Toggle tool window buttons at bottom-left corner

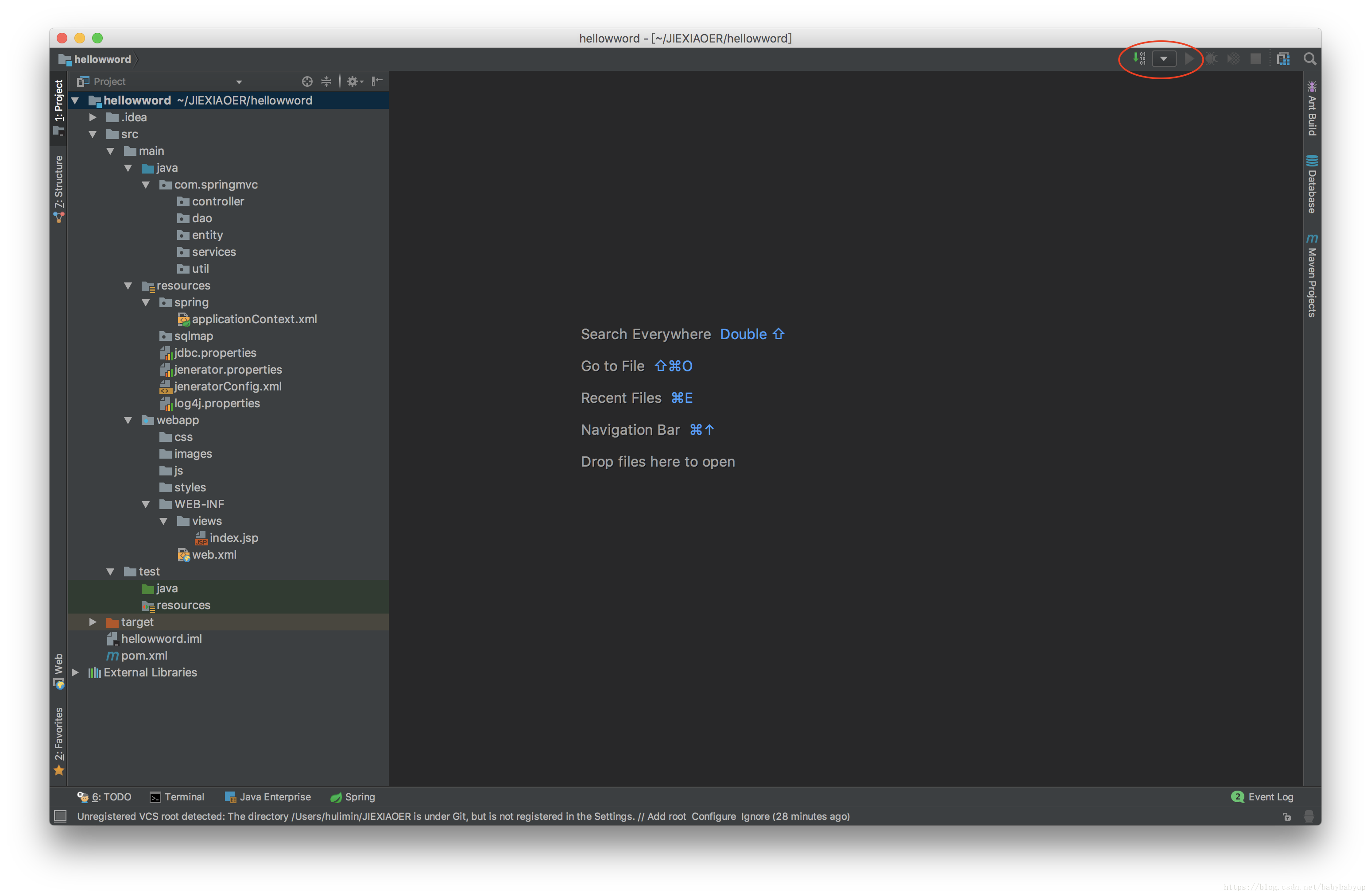tap(60, 816)
